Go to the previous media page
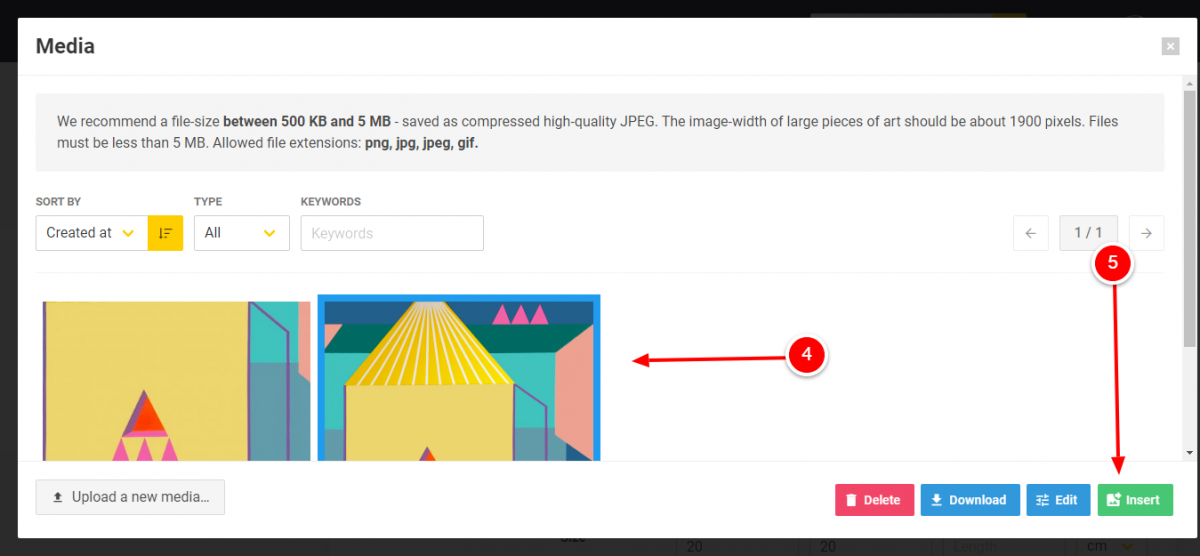Image resolution: width=1200 pixels, height=556 pixels. tap(1030, 233)
